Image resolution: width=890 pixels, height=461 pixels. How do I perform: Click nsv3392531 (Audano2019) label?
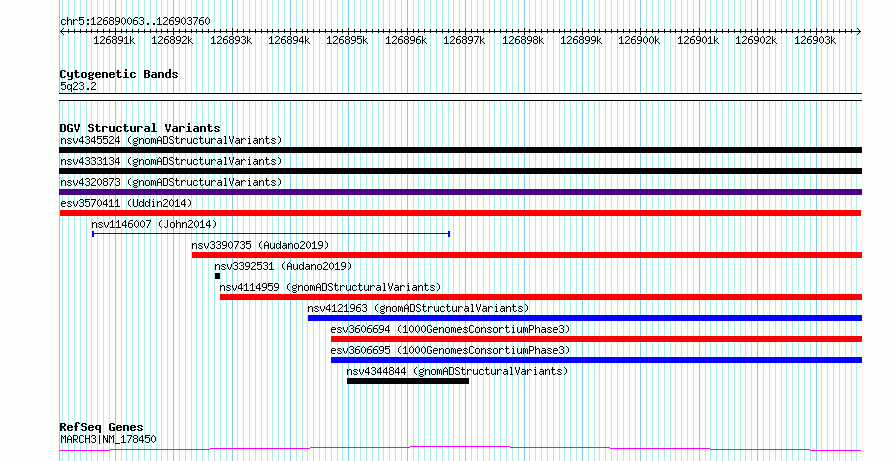(x=283, y=266)
